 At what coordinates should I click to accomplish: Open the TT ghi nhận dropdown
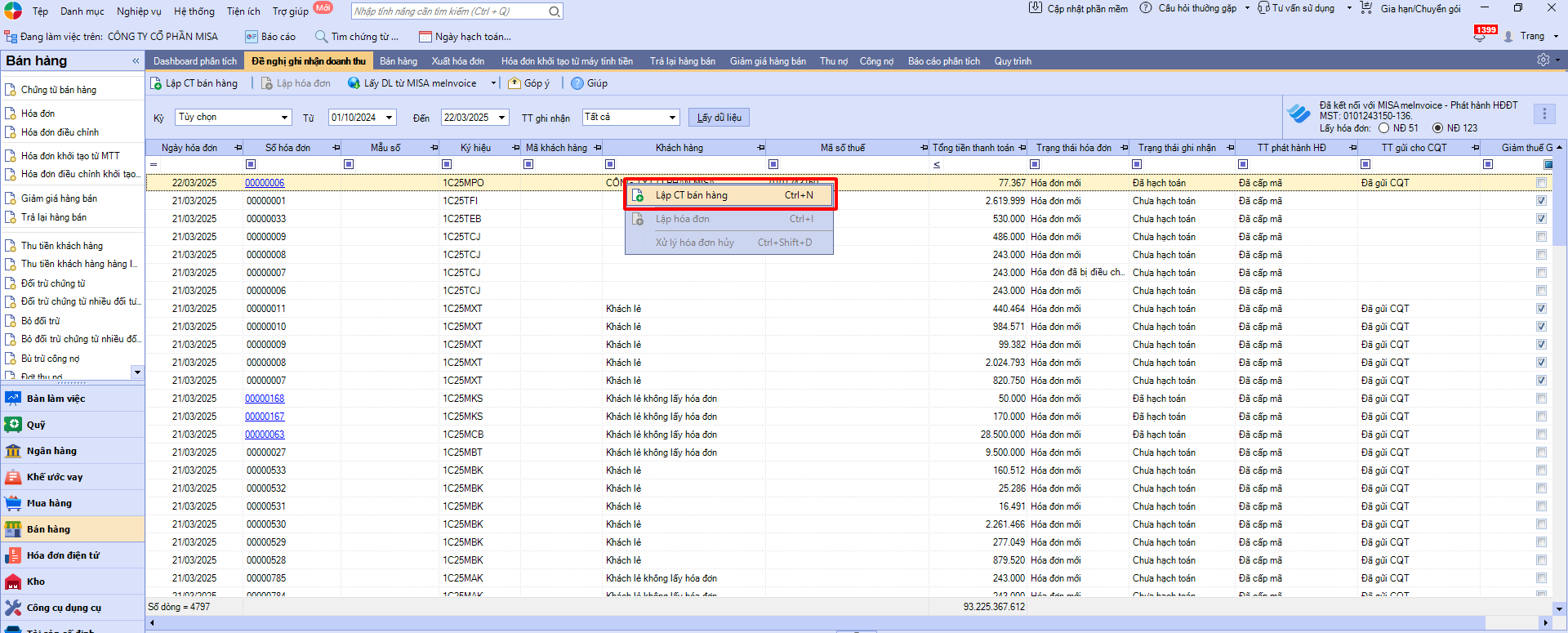[x=672, y=118]
